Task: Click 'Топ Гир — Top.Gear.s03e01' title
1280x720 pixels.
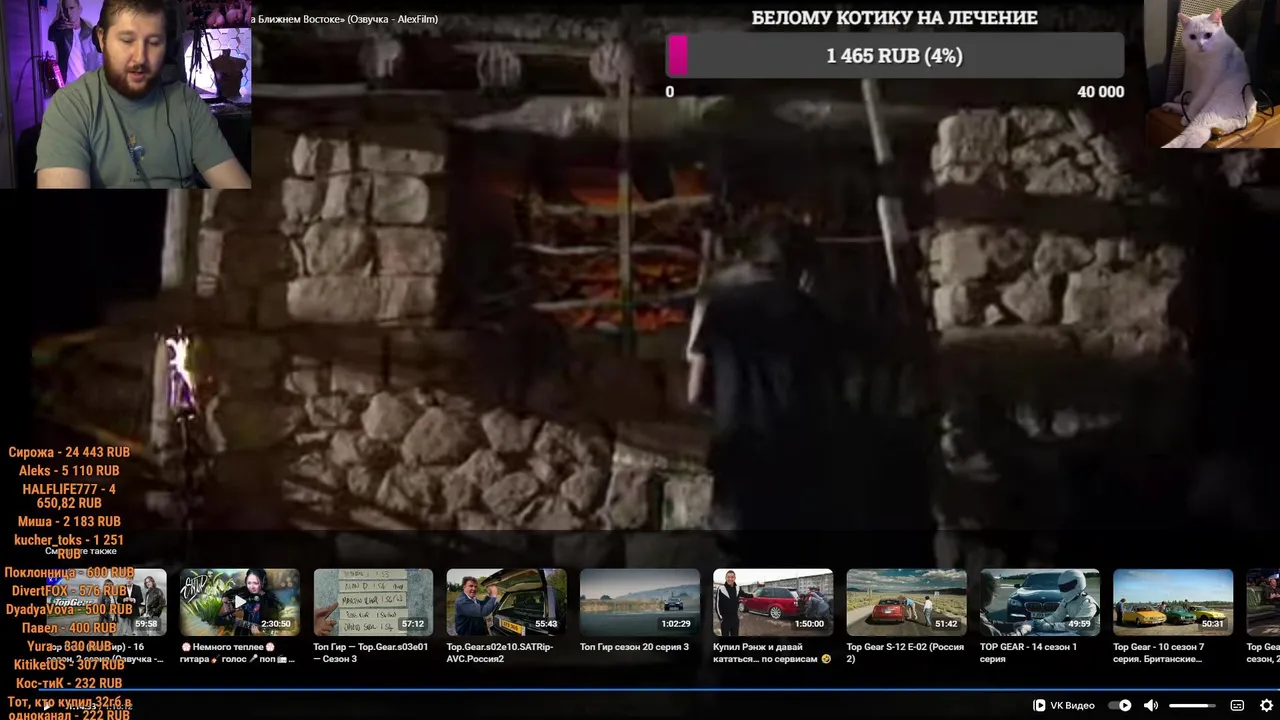Action: [x=371, y=653]
